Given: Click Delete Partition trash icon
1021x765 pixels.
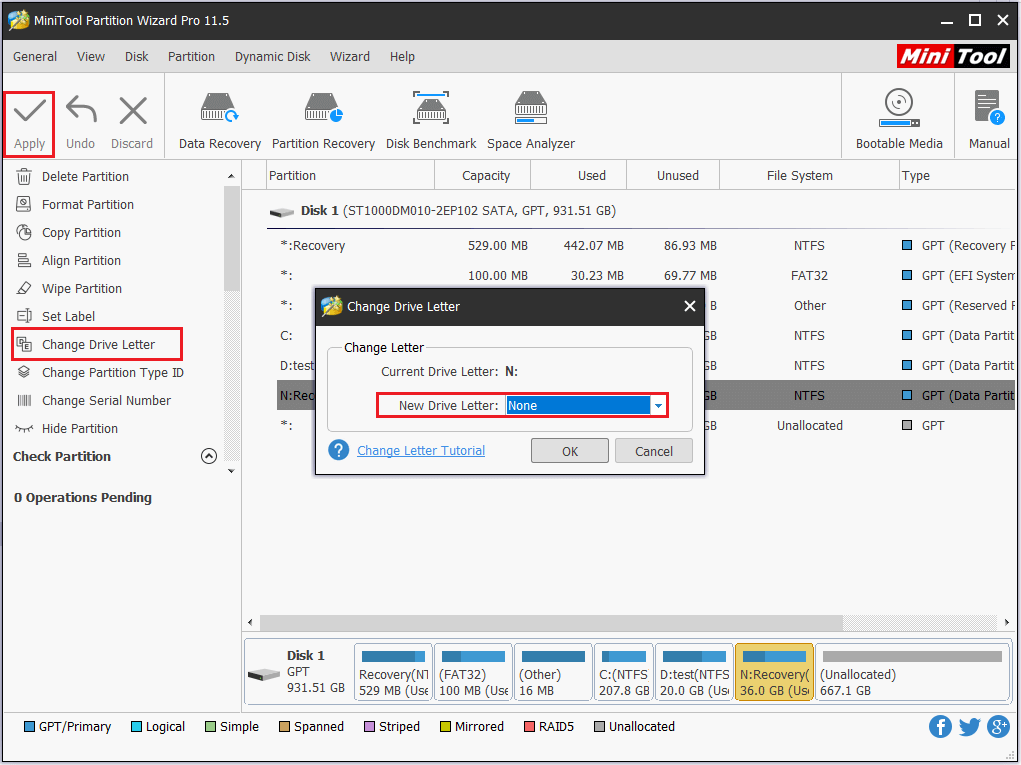Looking at the screenshot, I should click(24, 176).
